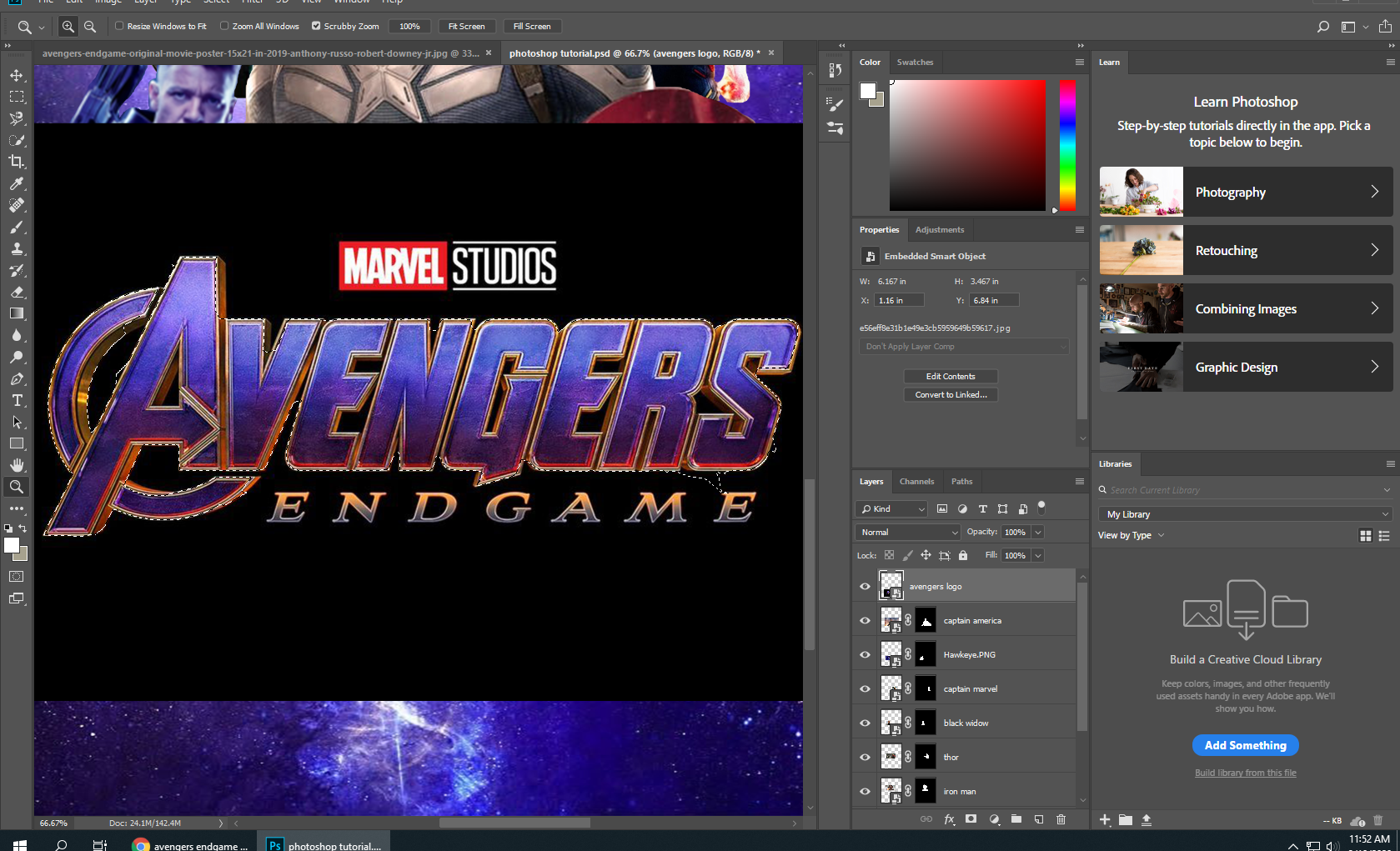Switch to the Swatches tab
The image size is (1400, 851).
coord(915,63)
